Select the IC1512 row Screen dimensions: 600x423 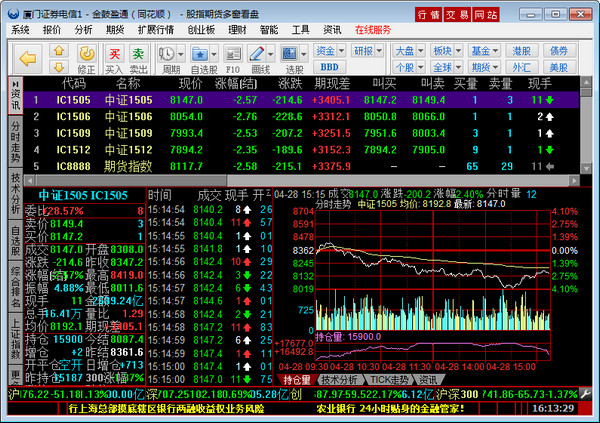coord(301,150)
